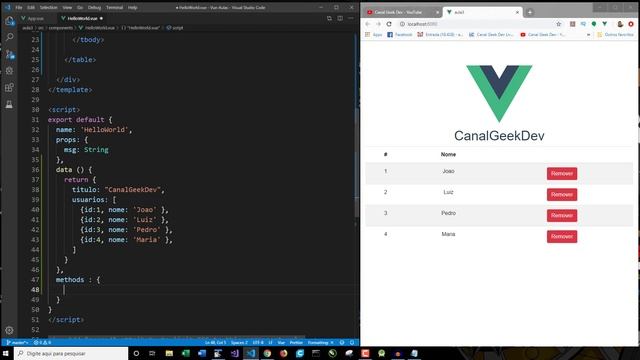This screenshot has width=640, height=360.
Task: Select the HelloWorld.vue editor tab
Action: click(82, 18)
